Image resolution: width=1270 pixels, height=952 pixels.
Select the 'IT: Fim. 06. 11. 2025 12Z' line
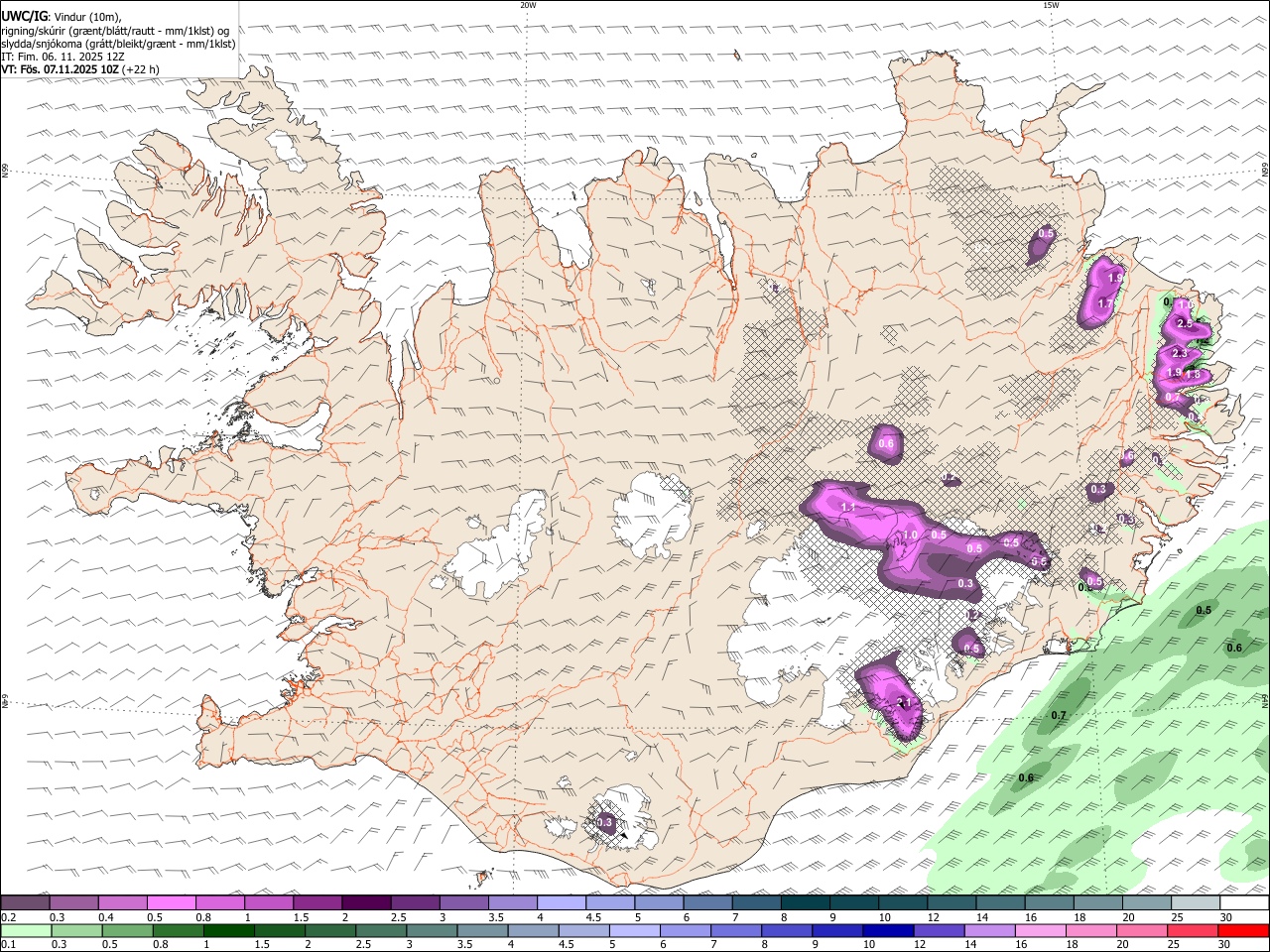[63, 57]
